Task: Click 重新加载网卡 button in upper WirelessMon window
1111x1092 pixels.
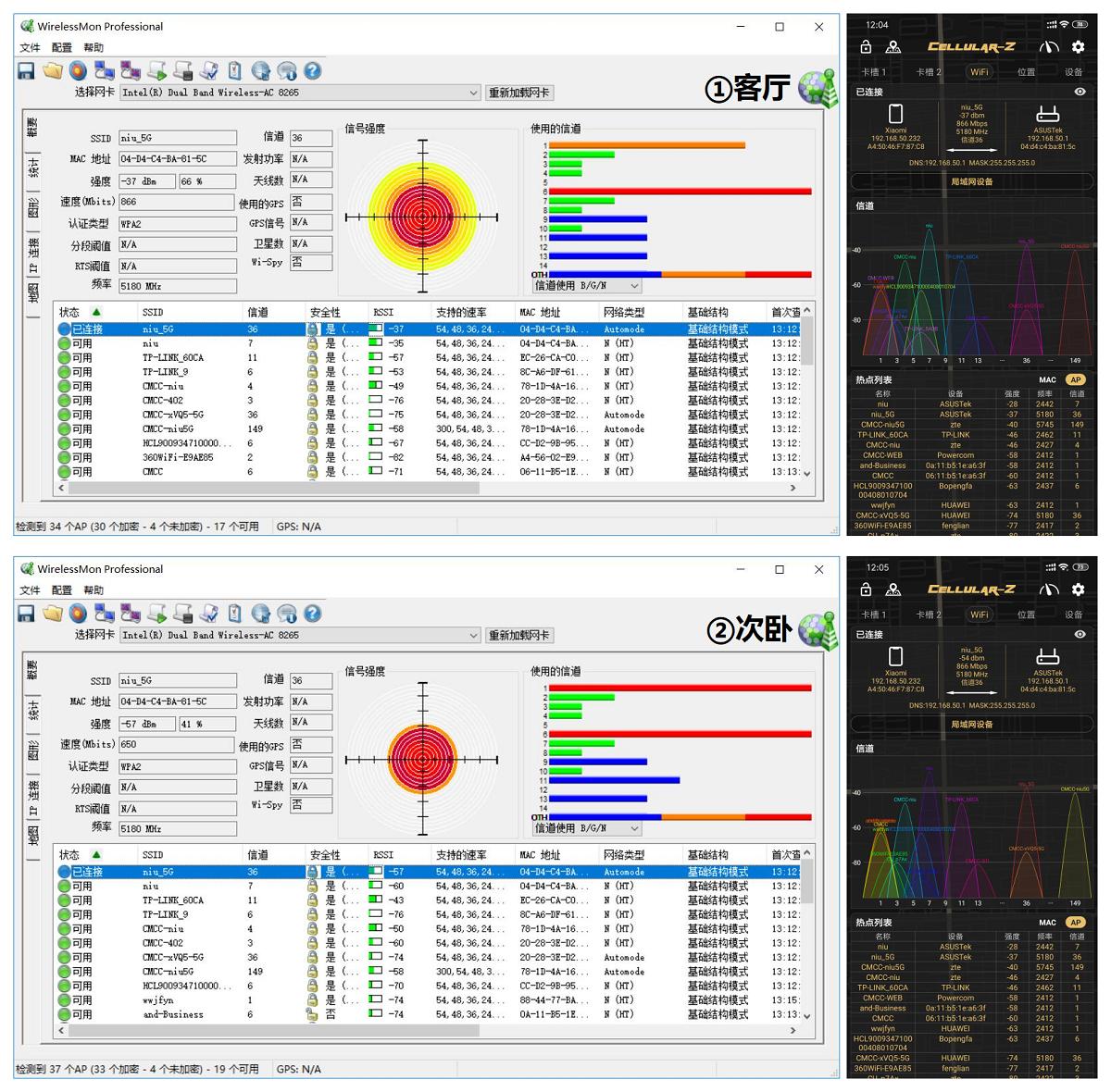Action: [518, 93]
